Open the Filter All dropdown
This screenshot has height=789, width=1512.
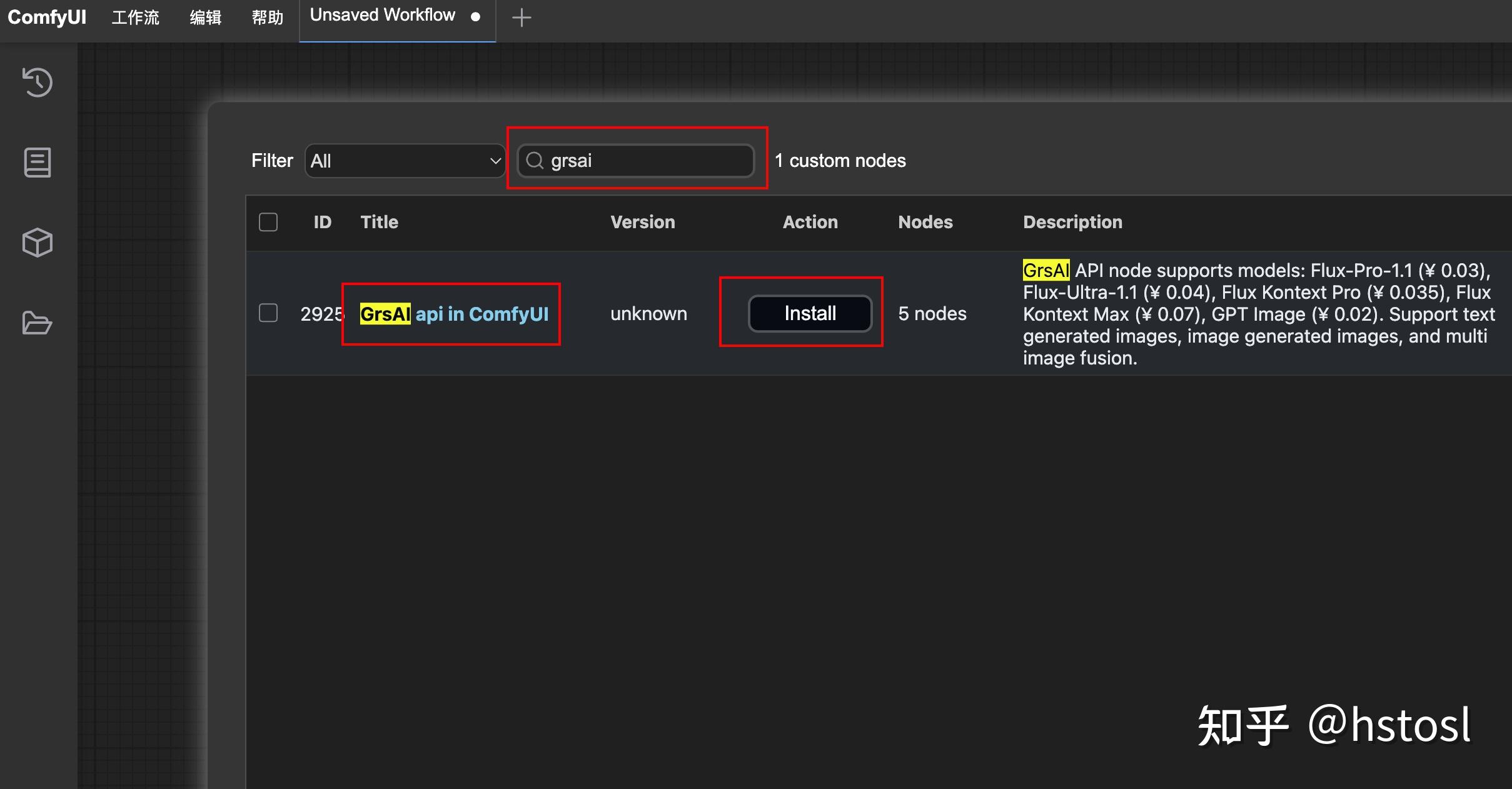(x=400, y=161)
